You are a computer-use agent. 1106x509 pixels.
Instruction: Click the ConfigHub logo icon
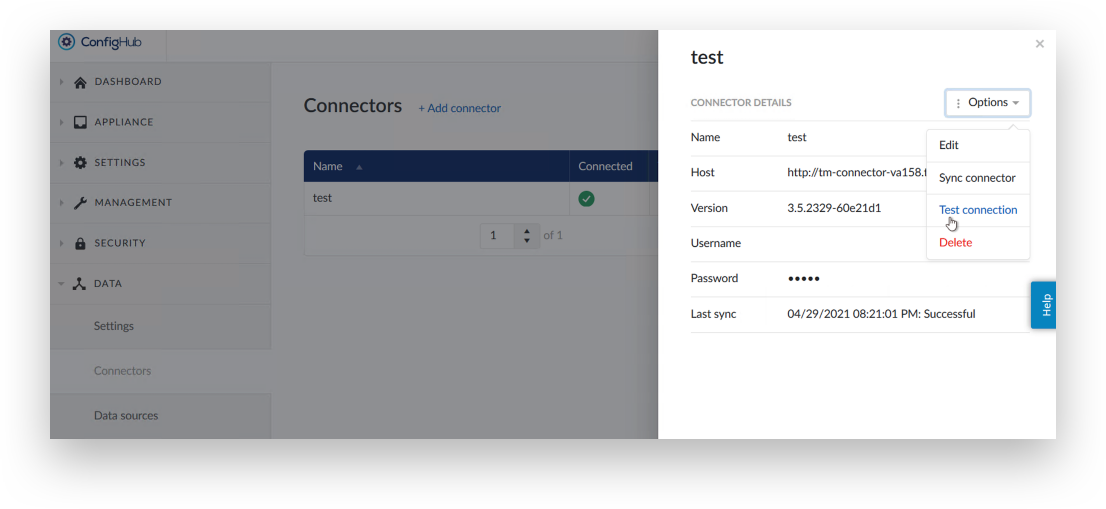point(66,42)
